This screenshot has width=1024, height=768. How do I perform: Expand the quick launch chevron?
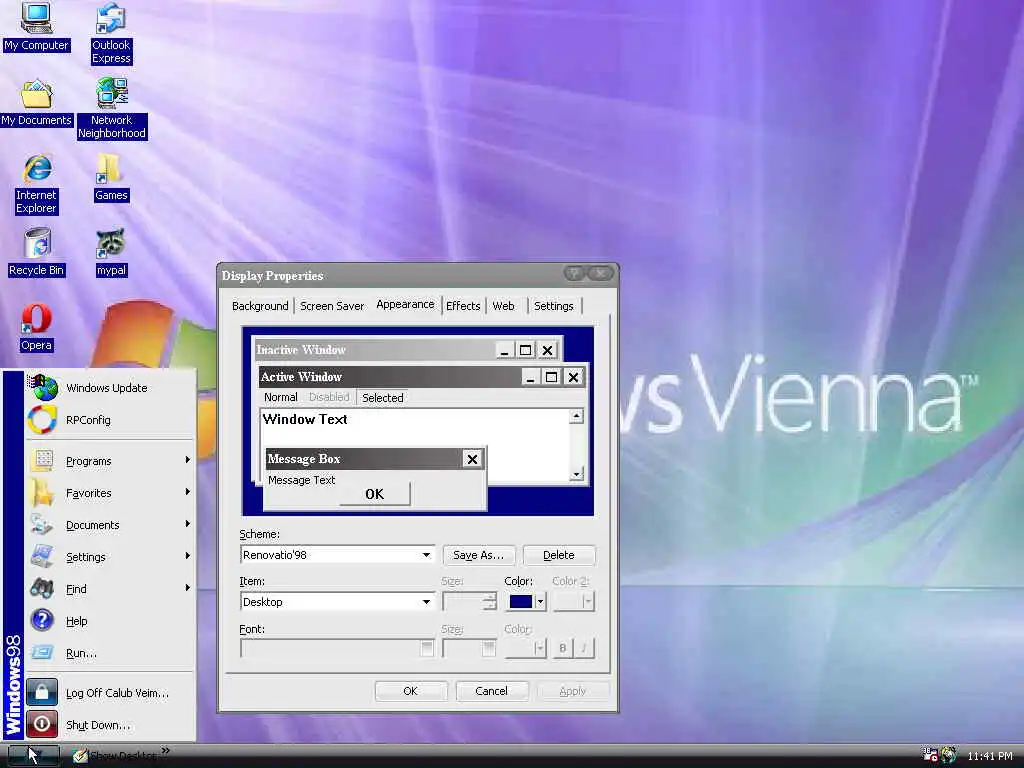(166, 751)
